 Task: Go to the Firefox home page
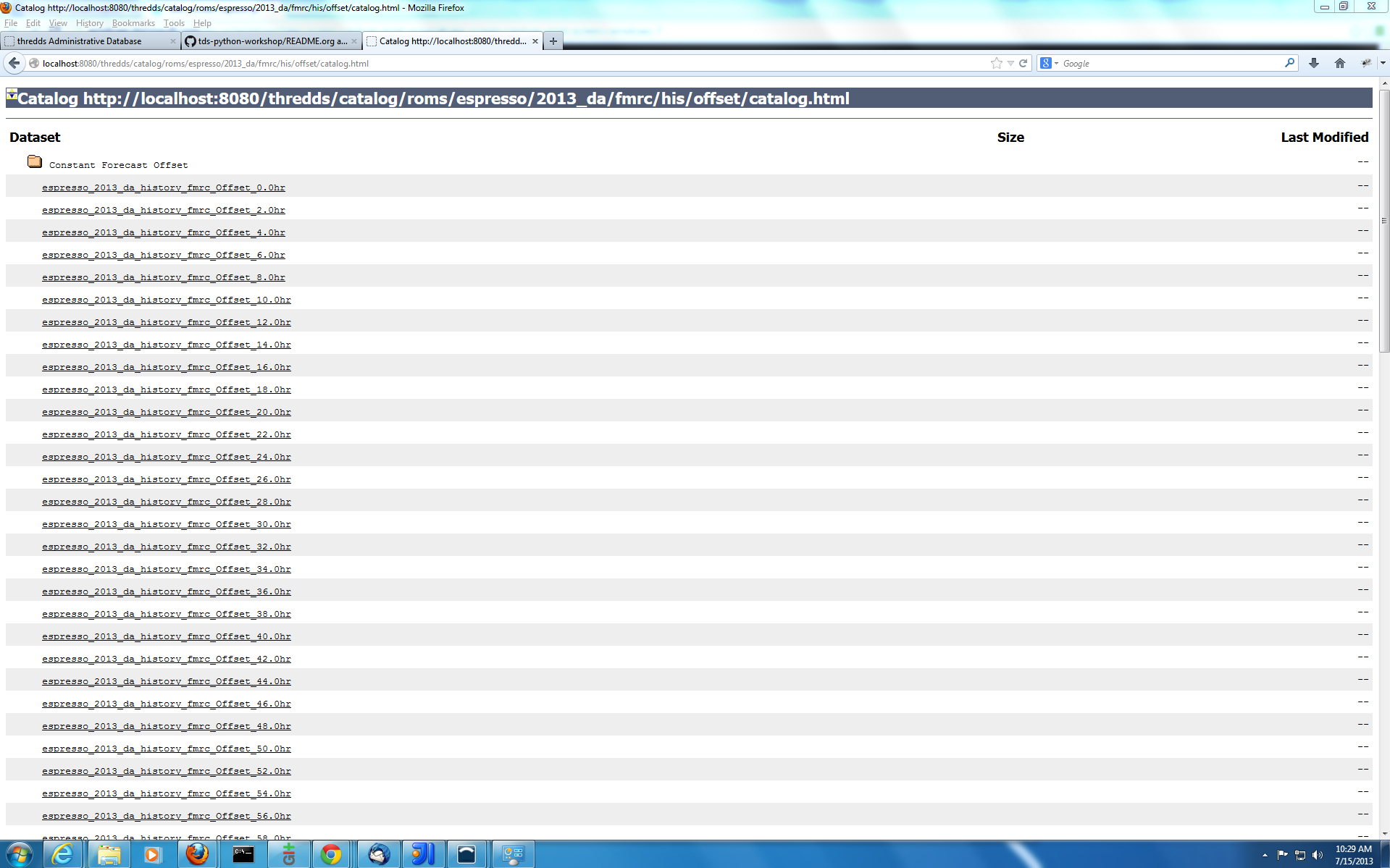(1339, 64)
